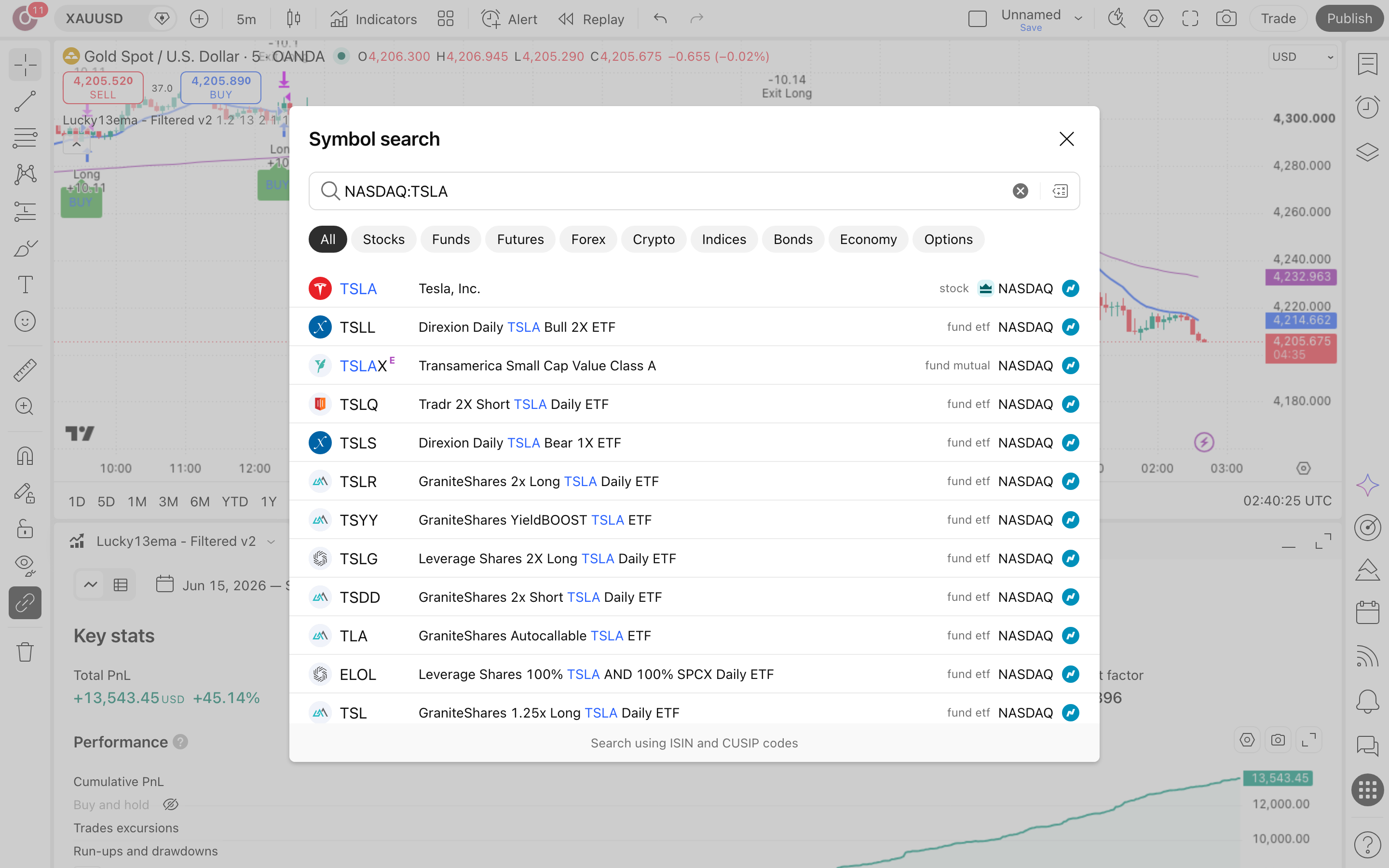Select the ruler measure tool
The width and height of the screenshot is (1389, 868).
25,370
